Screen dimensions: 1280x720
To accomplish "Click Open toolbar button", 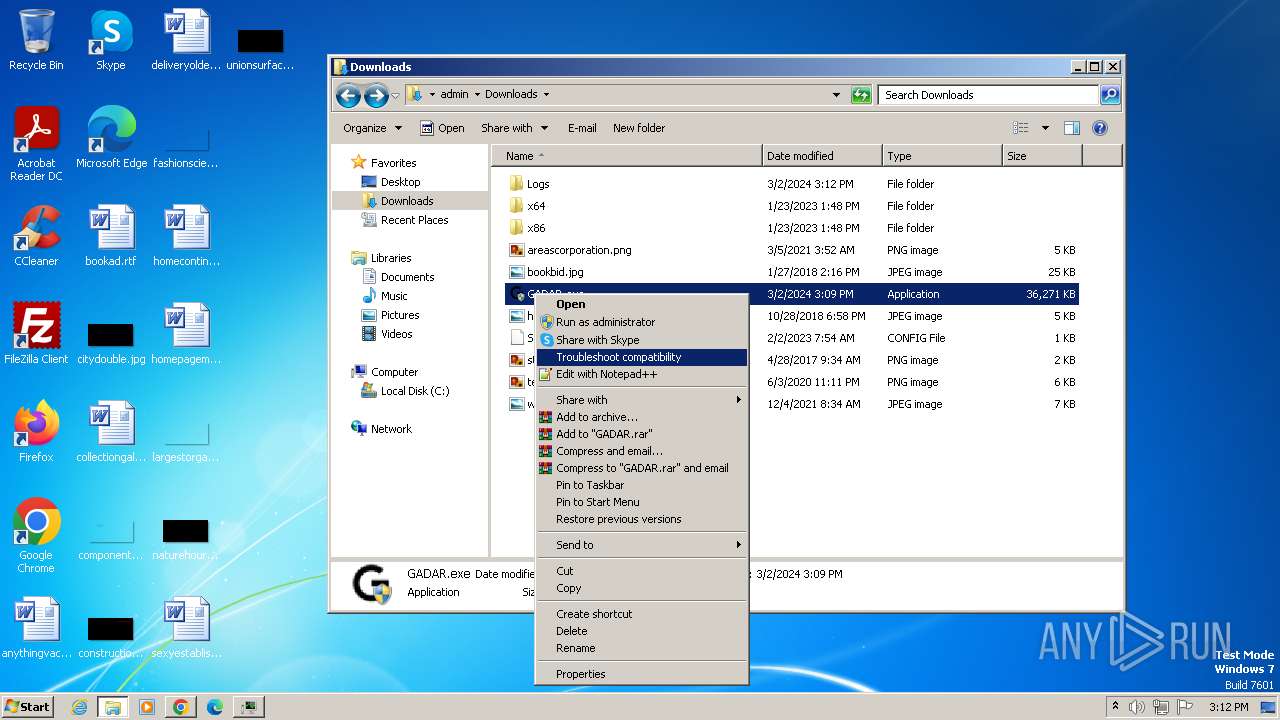I will click(442, 128).
